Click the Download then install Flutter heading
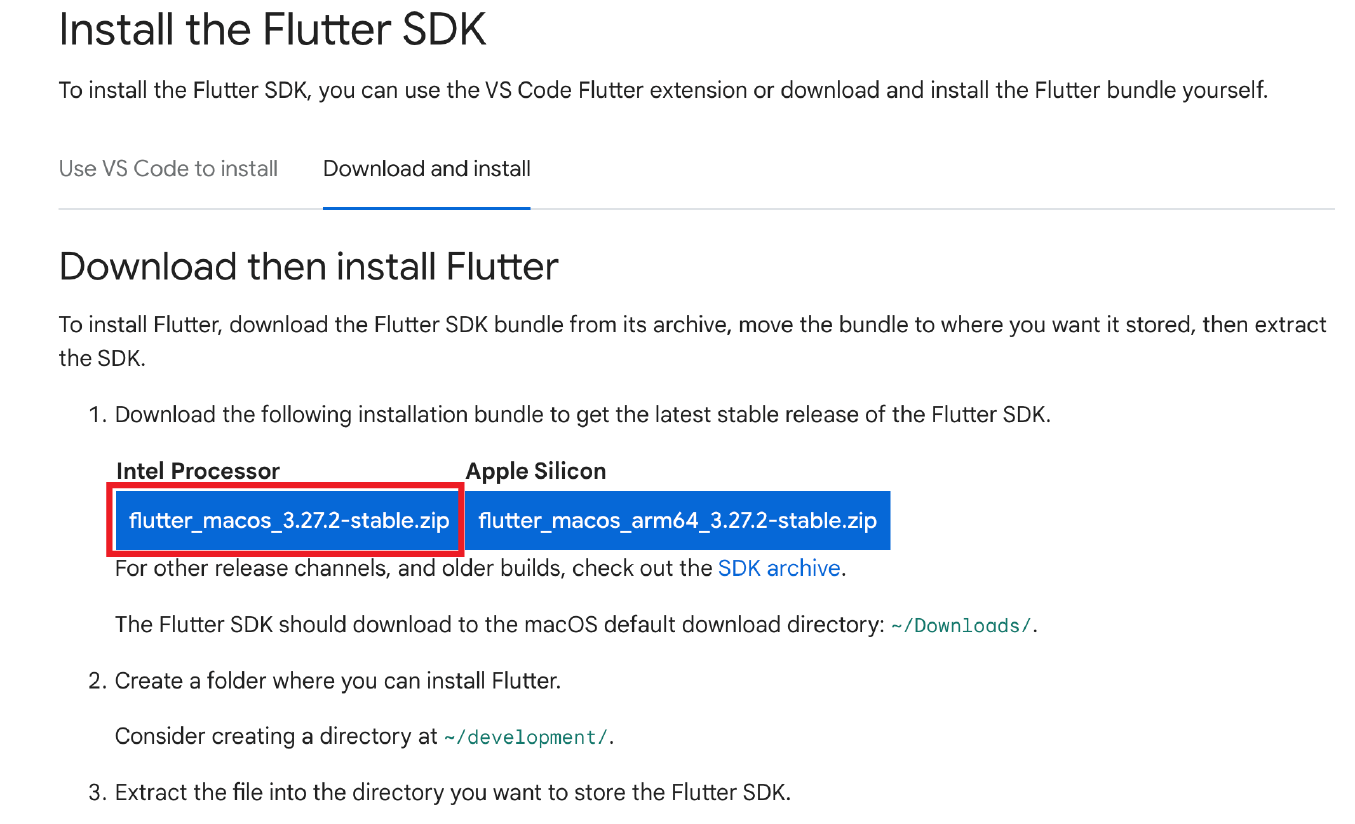1355x824 pixels. (x=308, y=267)
